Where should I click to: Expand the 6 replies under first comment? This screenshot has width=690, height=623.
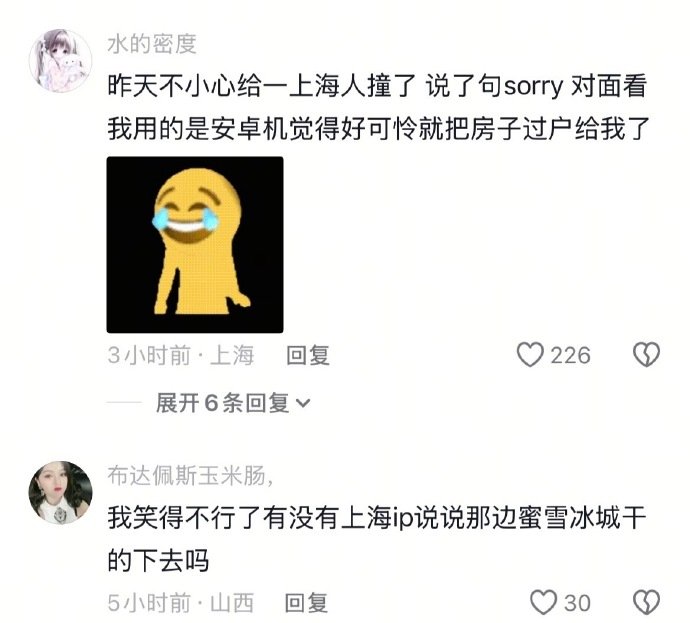click(x=233, y=403)
